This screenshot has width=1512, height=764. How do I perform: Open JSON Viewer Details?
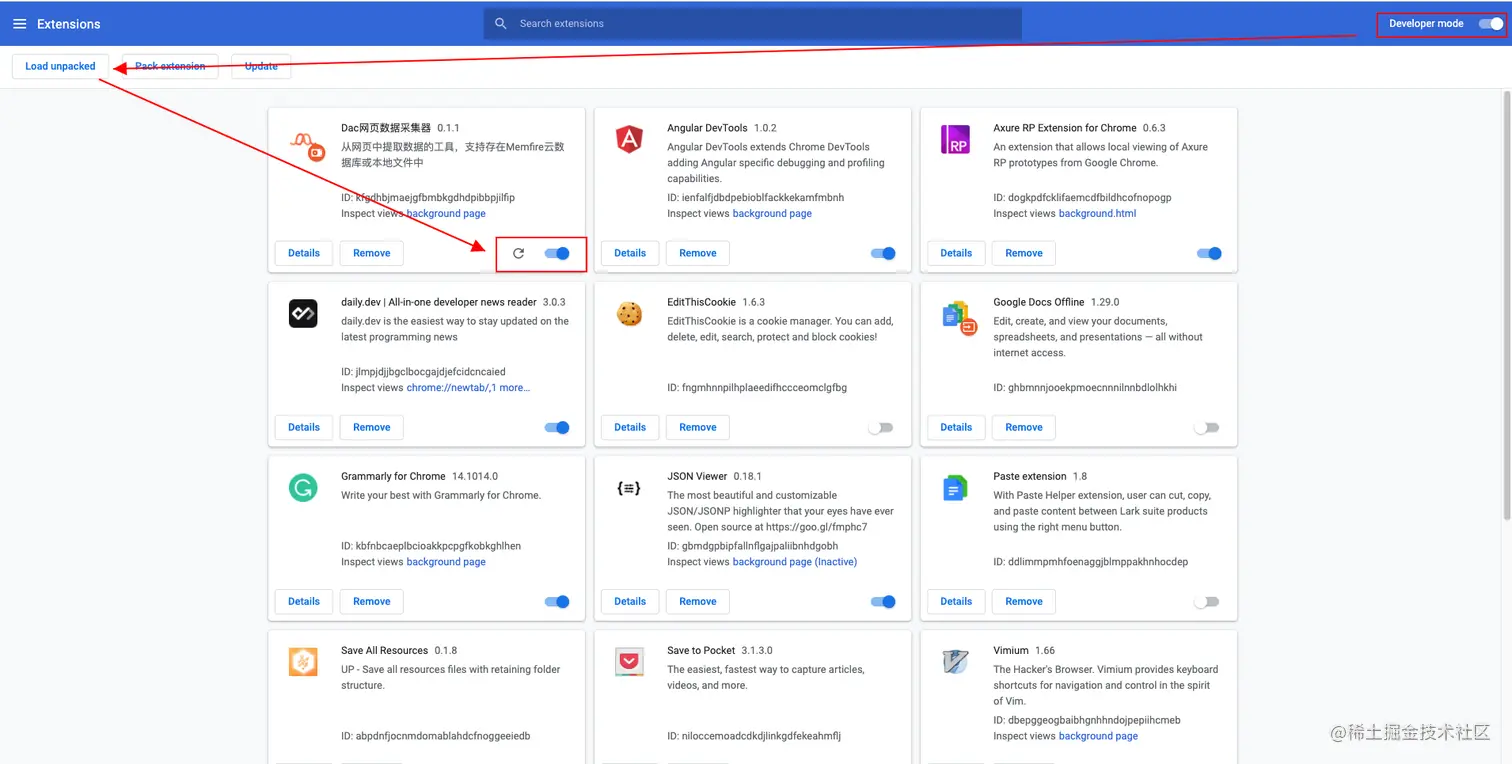click(x=630, y=601)
